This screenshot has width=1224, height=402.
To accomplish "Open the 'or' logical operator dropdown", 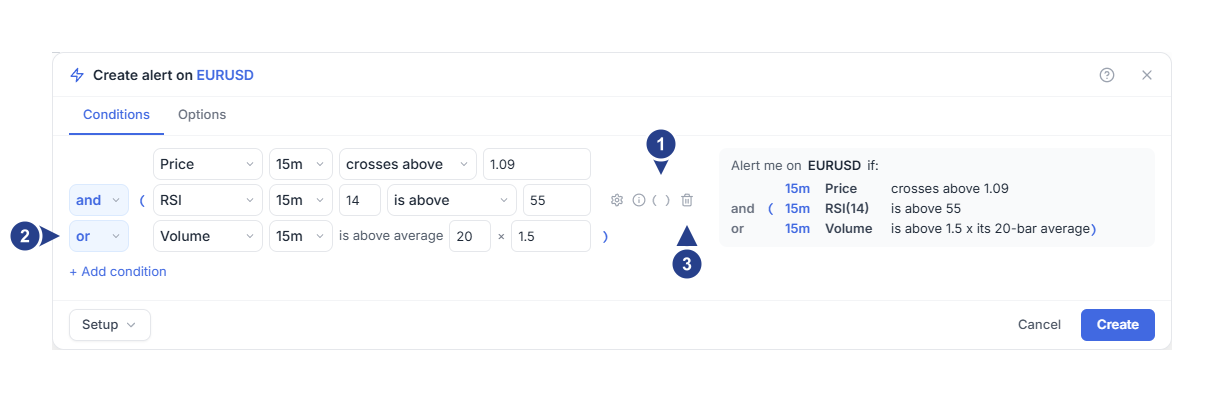I will pyautogui.click(x=98, y=236).
